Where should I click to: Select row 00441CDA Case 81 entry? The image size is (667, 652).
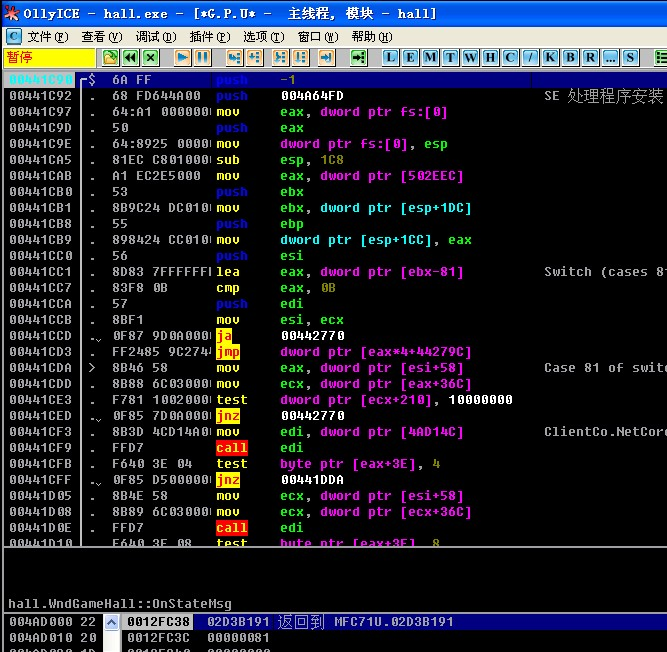point(334,368)
